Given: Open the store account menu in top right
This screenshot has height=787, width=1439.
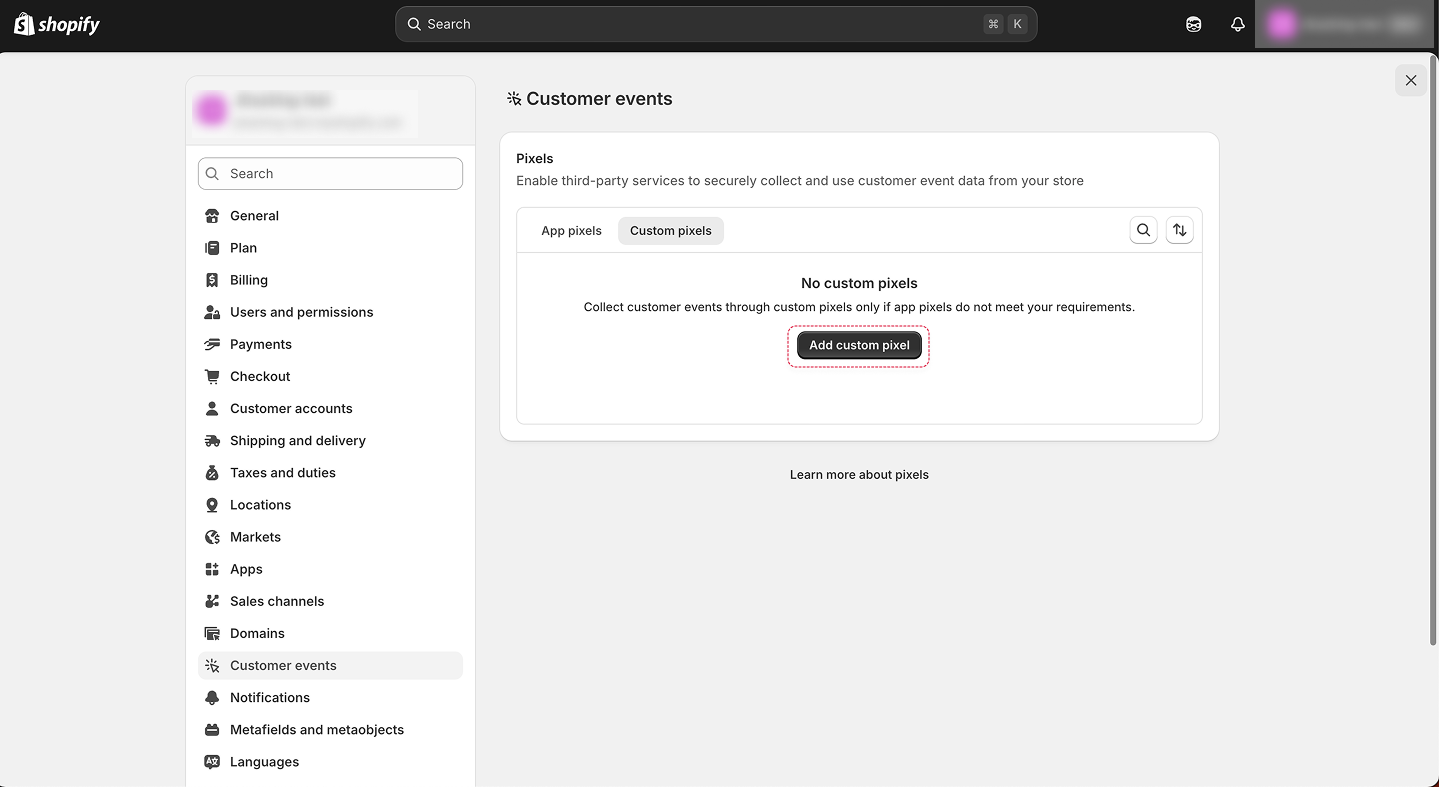Looking at the screenshot, I should coord(1344,24).
